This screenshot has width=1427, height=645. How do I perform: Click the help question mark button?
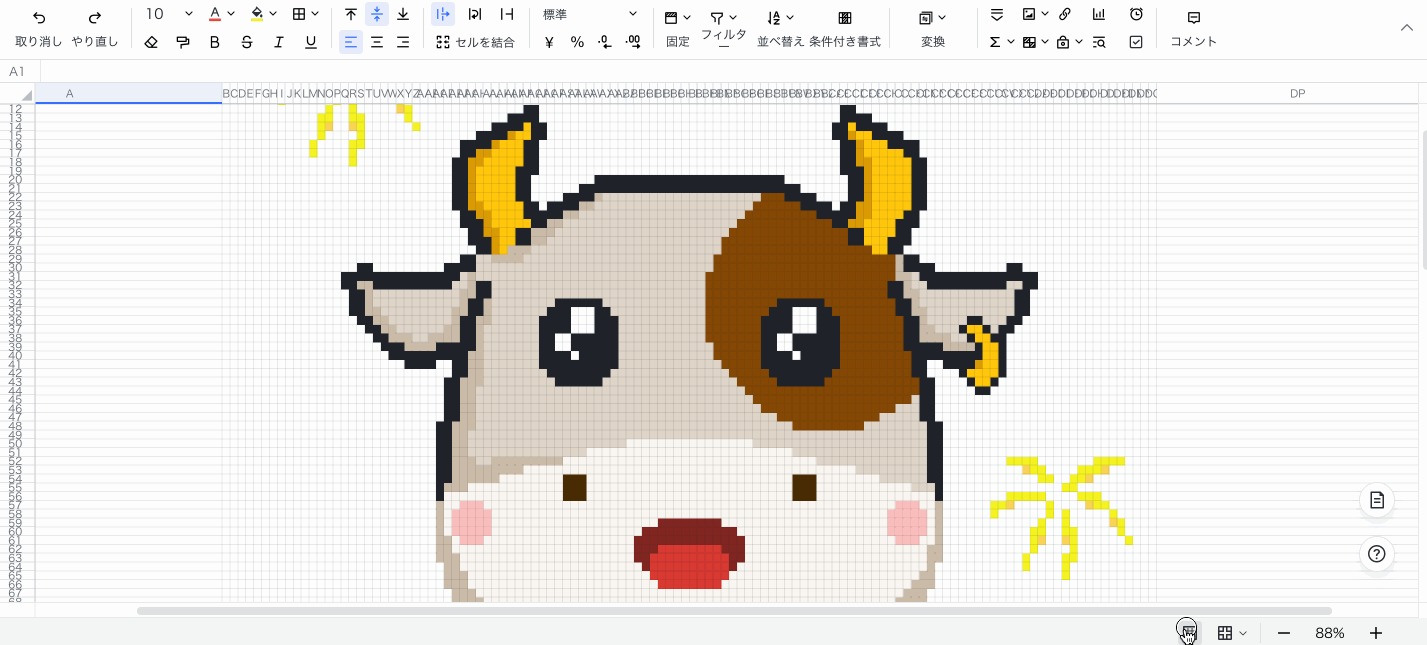(1376, 553)
